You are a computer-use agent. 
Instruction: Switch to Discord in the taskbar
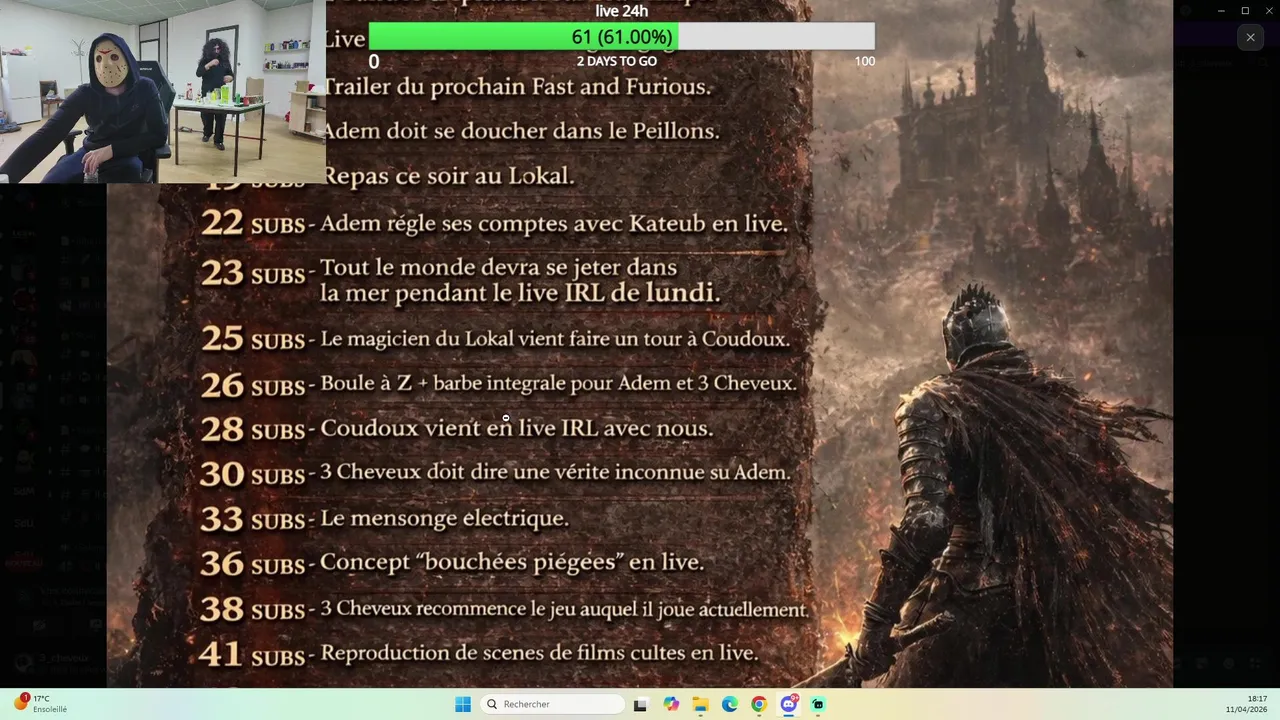click(789, 704)
